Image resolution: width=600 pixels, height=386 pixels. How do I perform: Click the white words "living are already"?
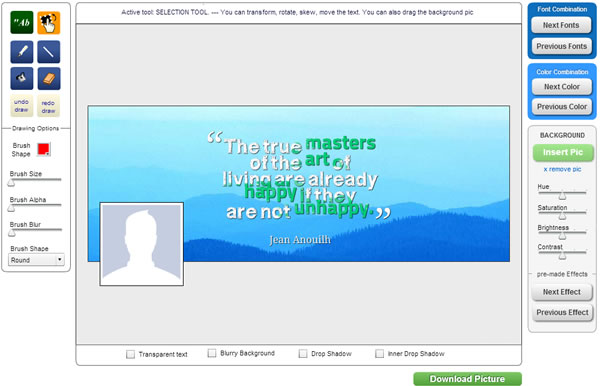pyautogui.click(x=300, y=179)
